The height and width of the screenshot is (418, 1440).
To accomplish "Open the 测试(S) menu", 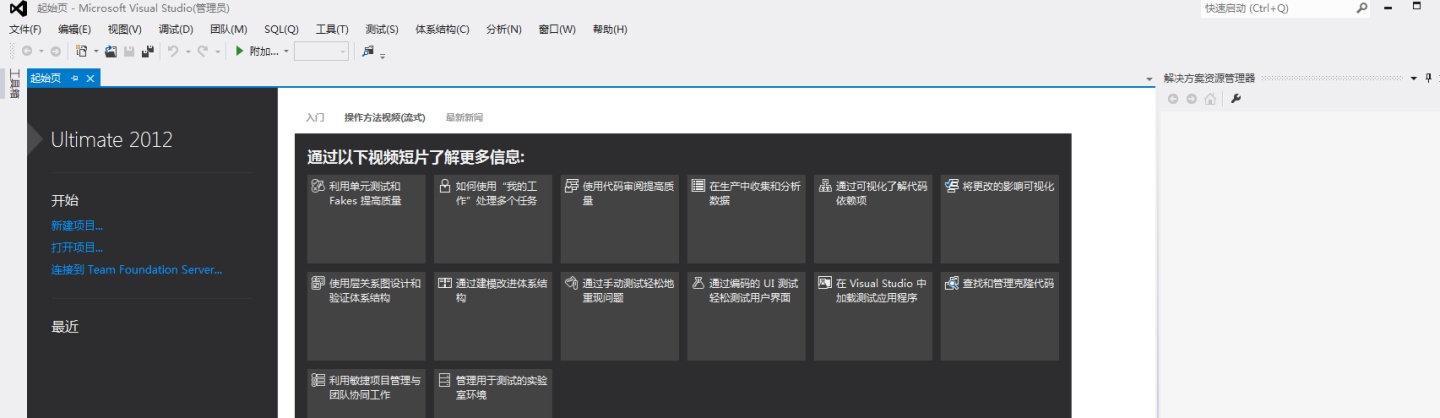I will click(382, 29).
